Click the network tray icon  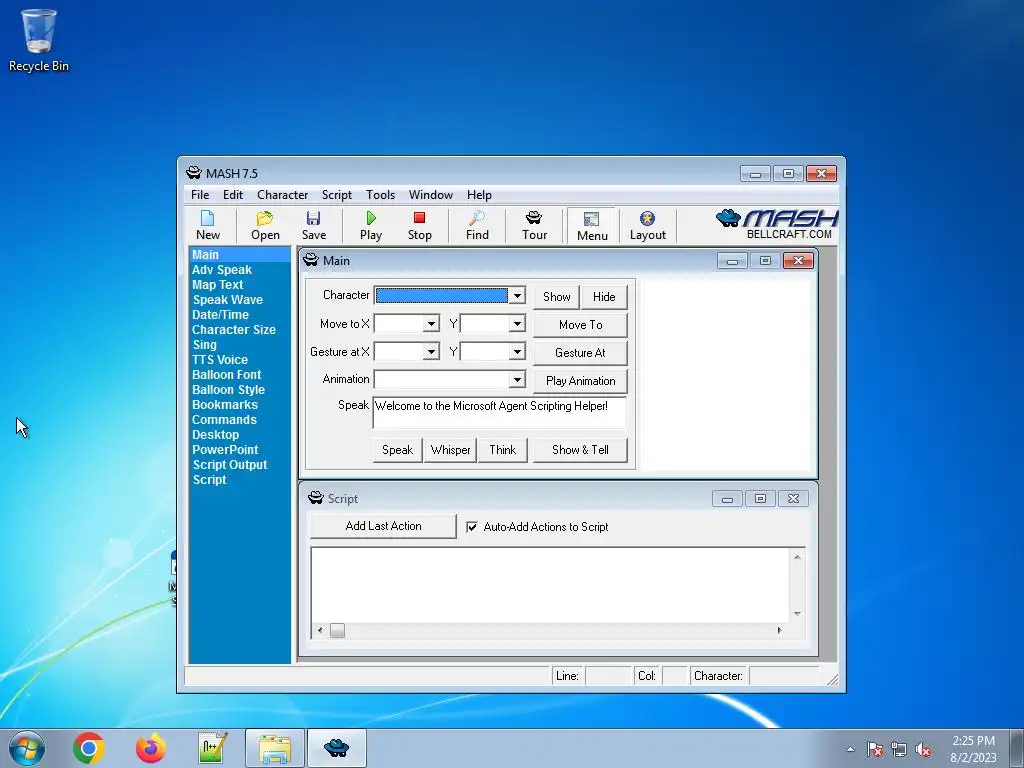point(899,749)
